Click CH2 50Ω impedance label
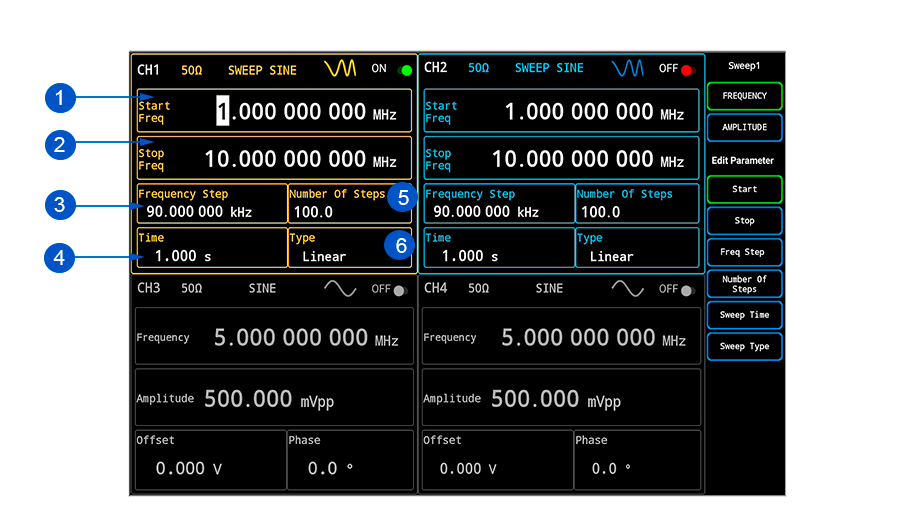Screen dimensions: 917x506 [x=479, y=68]
